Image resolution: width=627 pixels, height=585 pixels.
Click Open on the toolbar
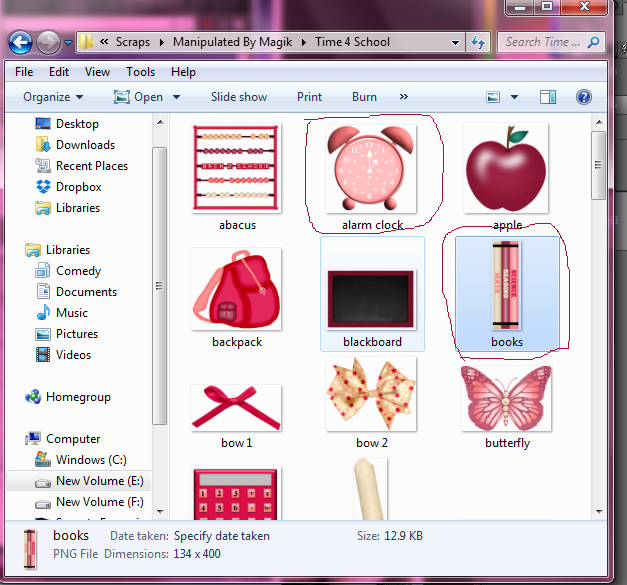[138, 97]
